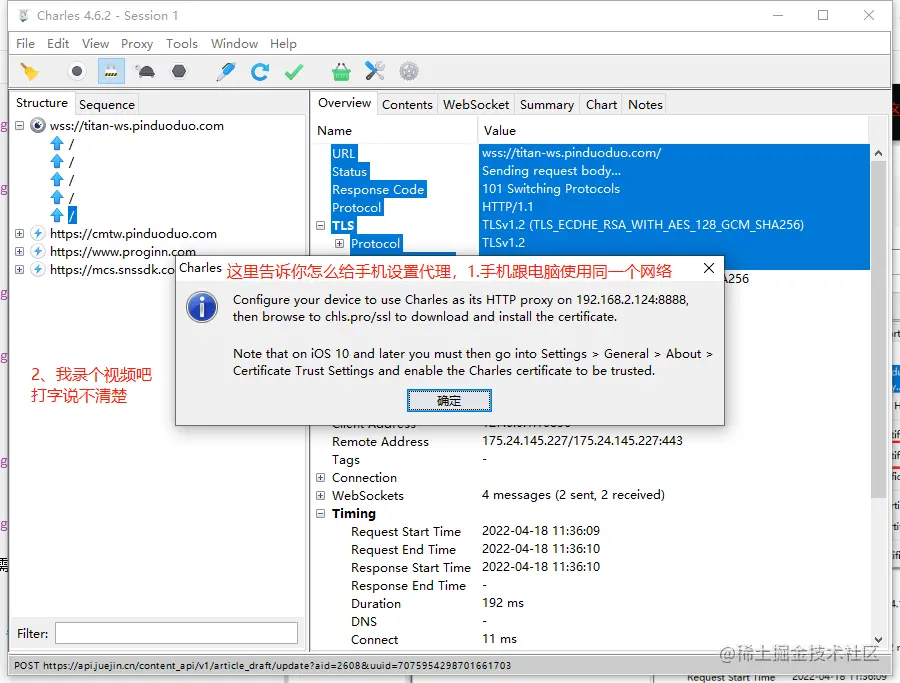
Task: Switch to the Sequence tab
Action: coord(107,104)
